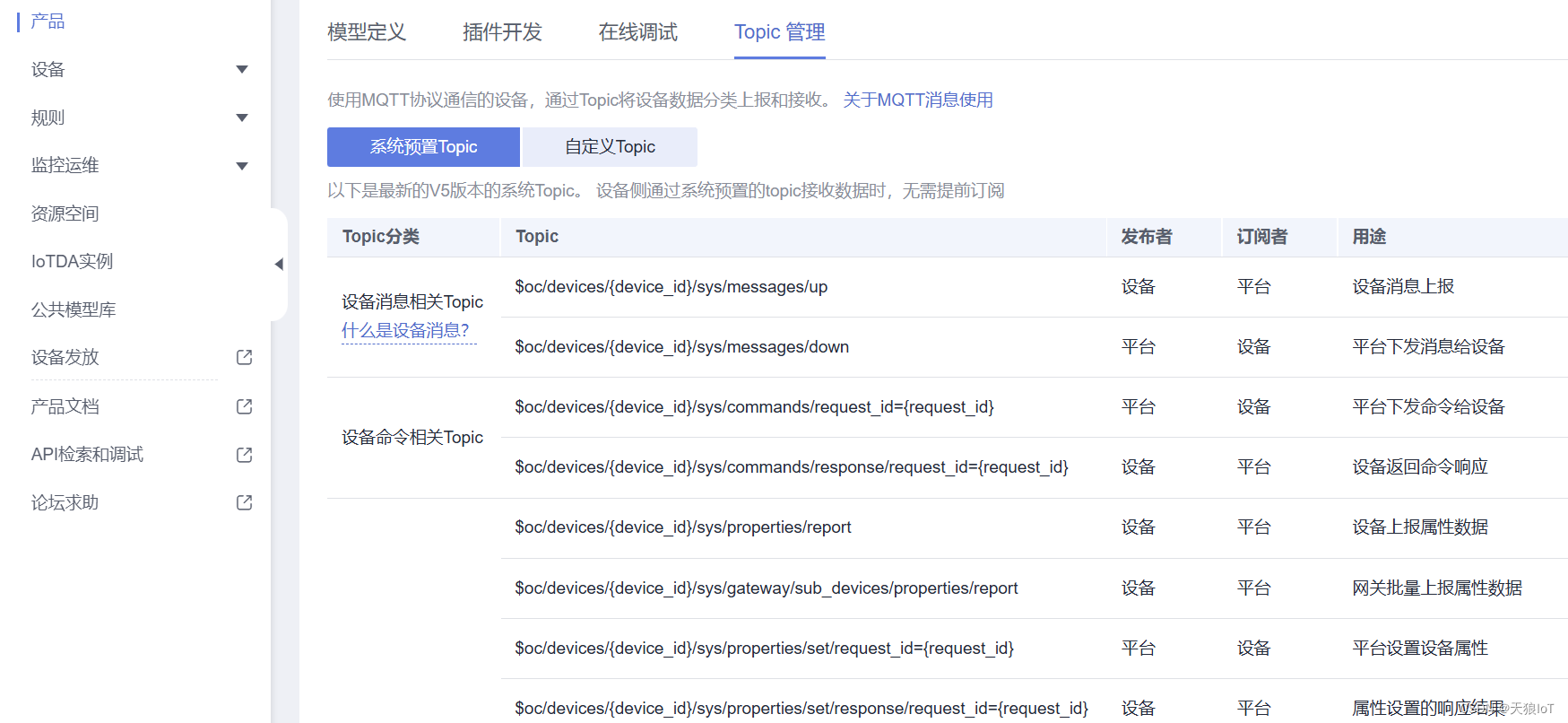Image resolution: width=1568 pixels, height=723 pixels.
Task: Open 公共模型库 in the sidebar
Action: (x=74, y=309)
